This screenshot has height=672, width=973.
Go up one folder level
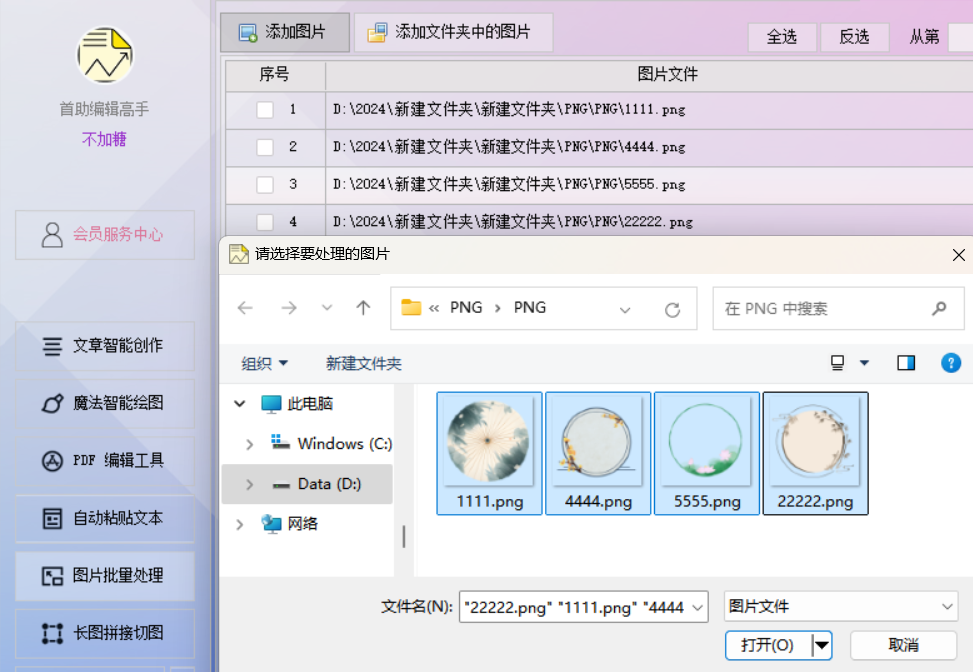(x=364, y=308)
